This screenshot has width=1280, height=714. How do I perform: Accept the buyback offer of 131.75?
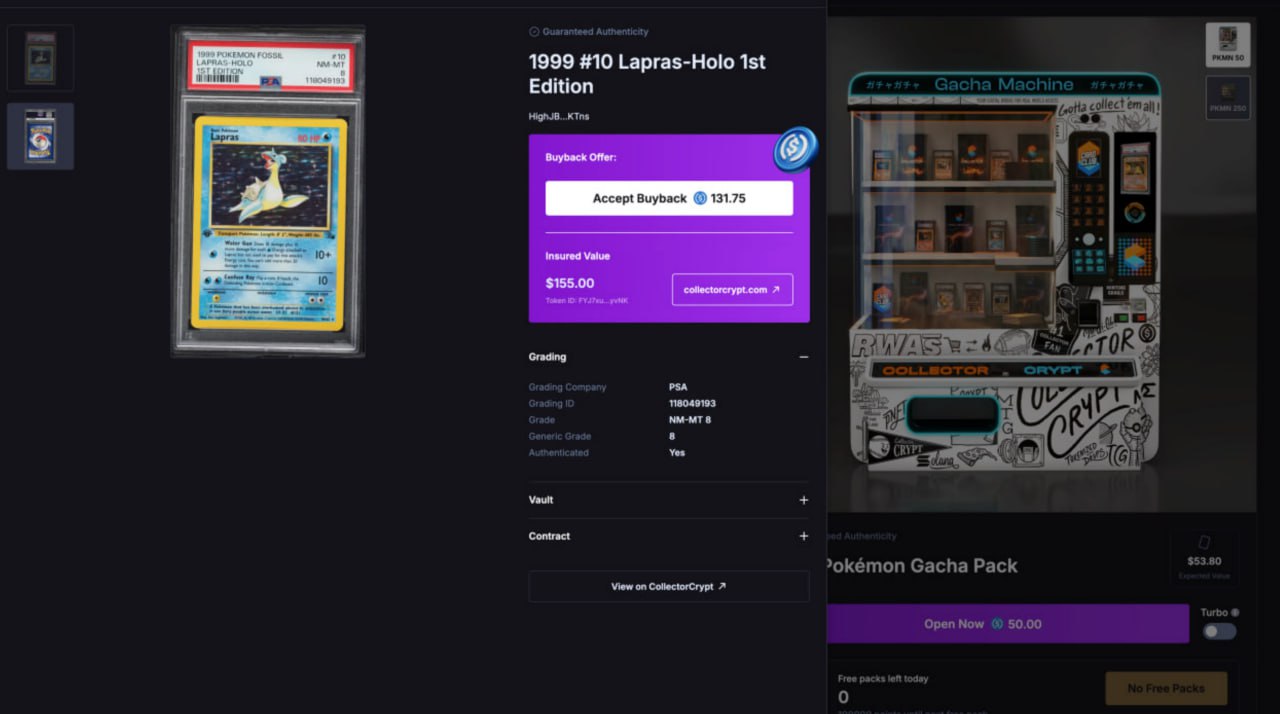669,198
